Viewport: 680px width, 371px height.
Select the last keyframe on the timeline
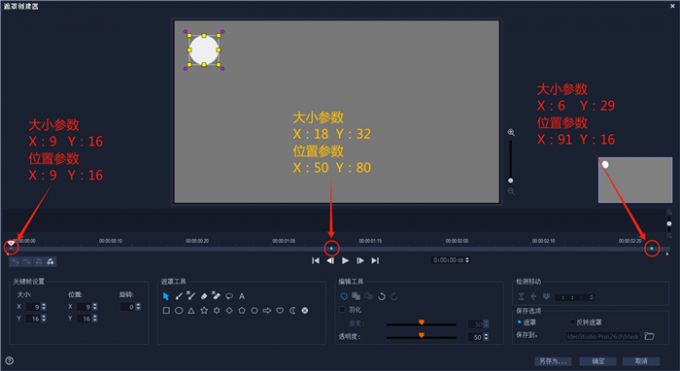tap(652, 248)
